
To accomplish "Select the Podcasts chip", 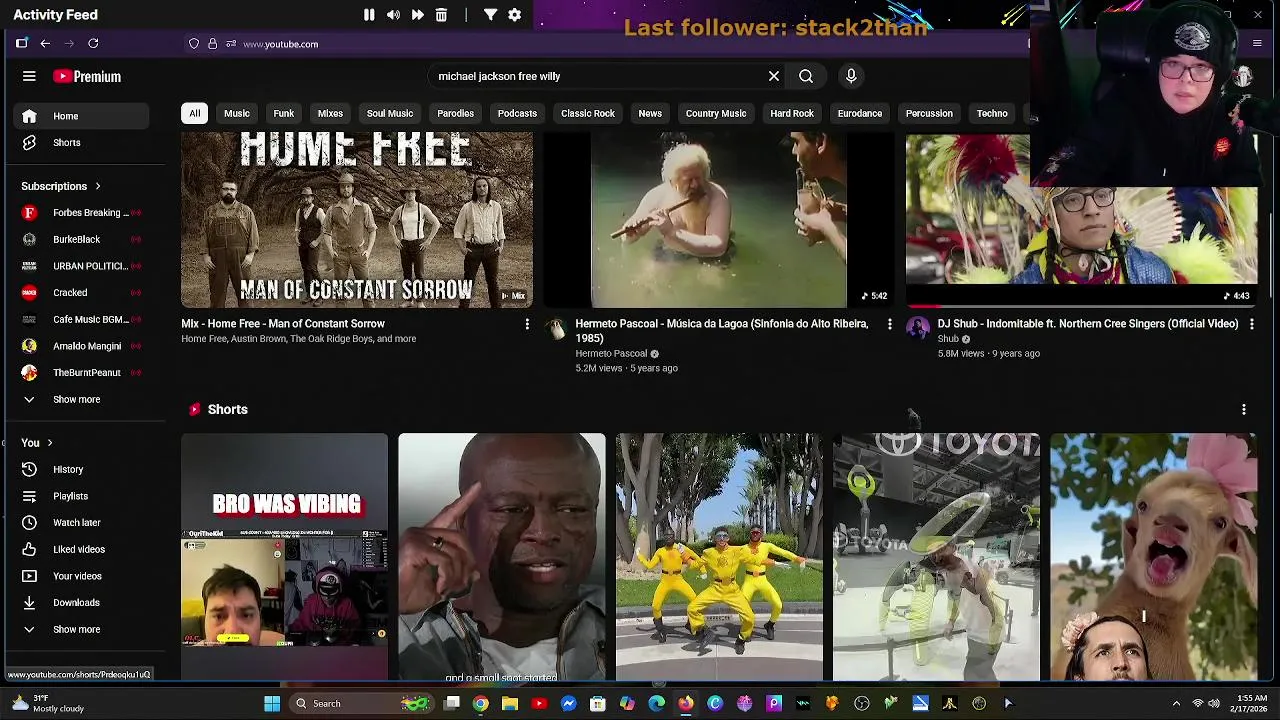I will [517, 113].
